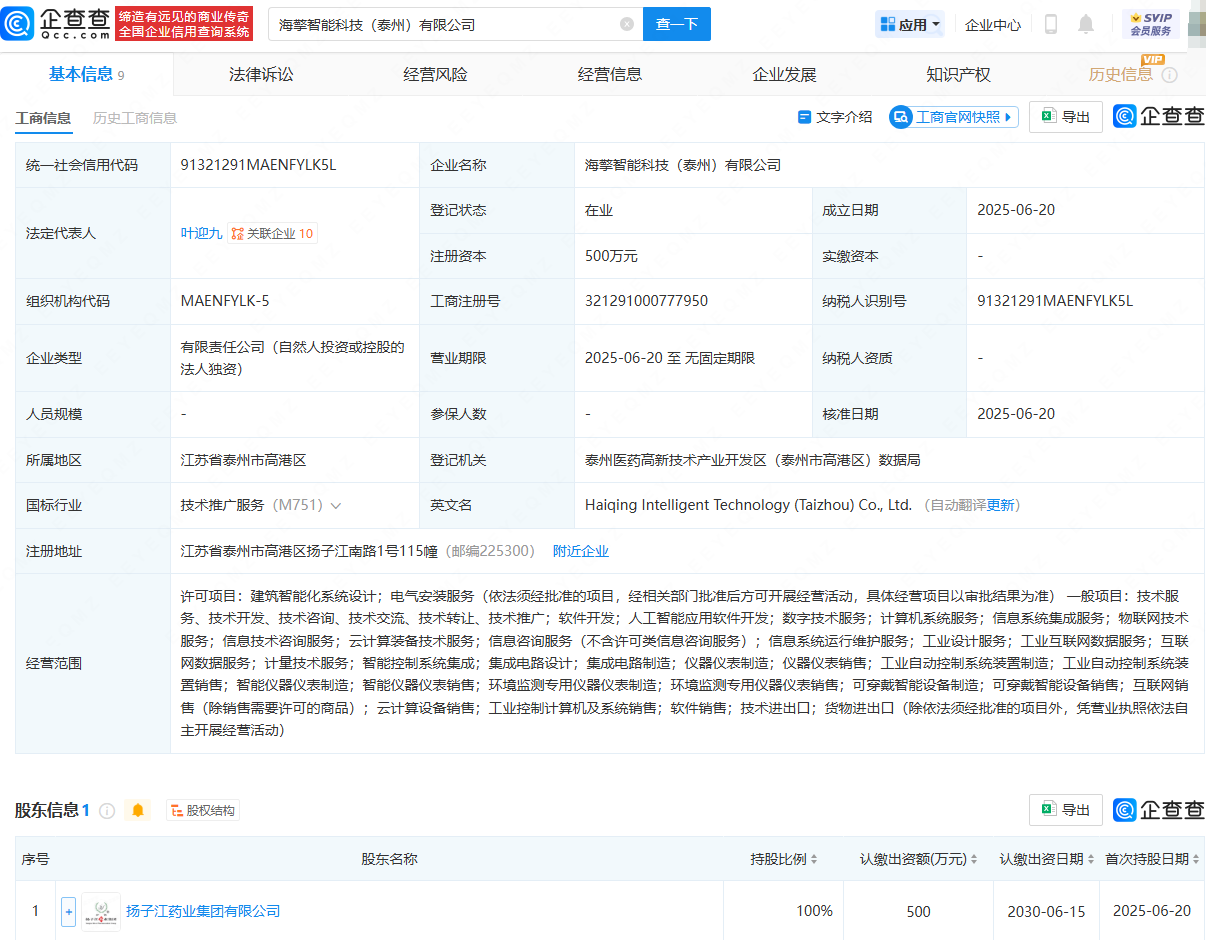Open 文字介绍 text introduction
Screen dimensions: 1206x940
coord(834,117)
